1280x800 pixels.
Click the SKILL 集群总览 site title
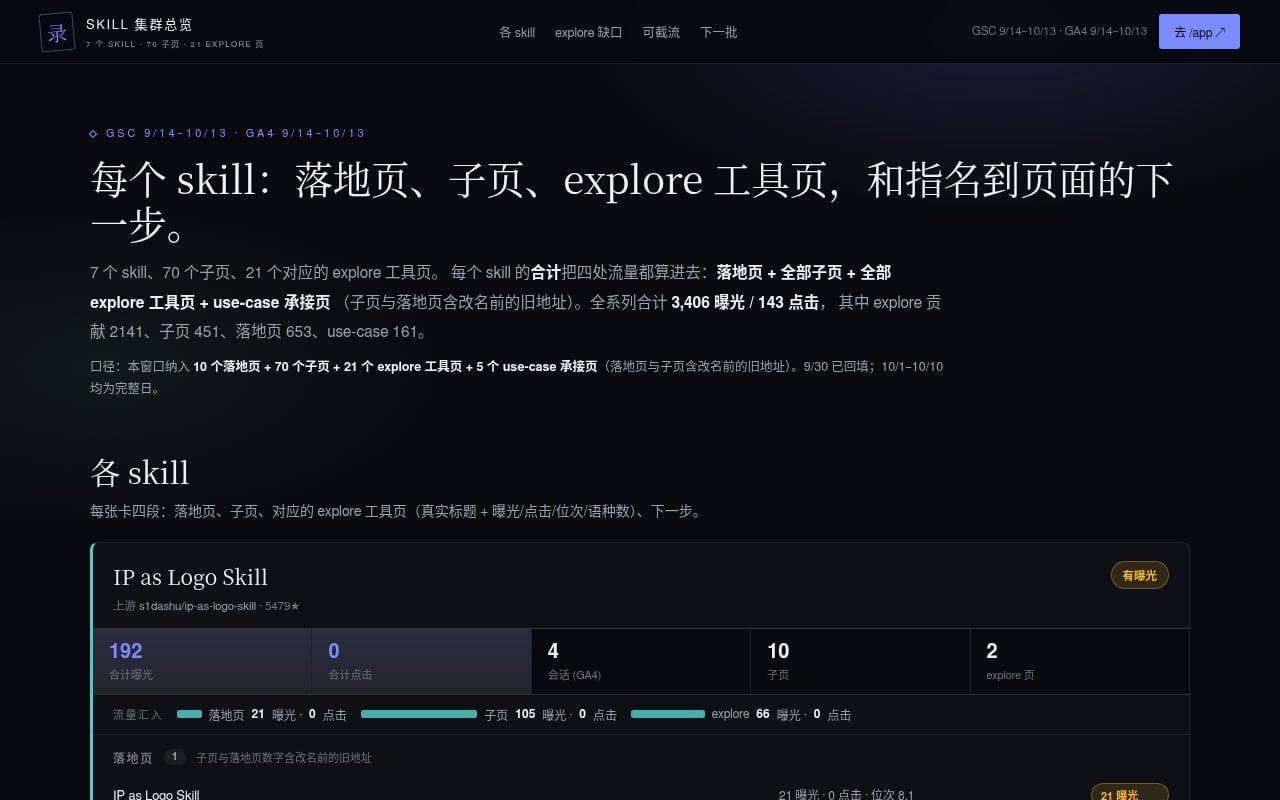point(139,24)
